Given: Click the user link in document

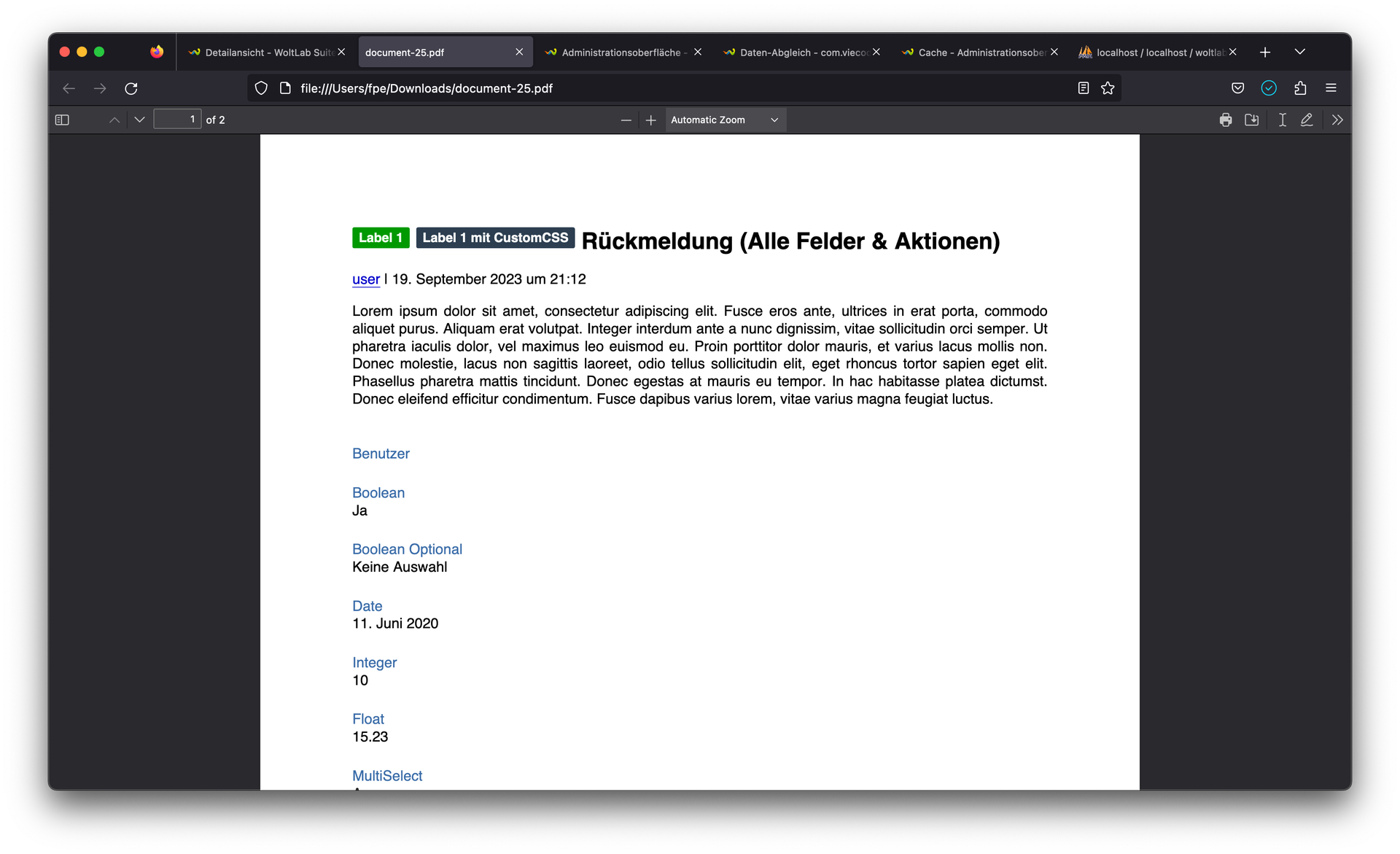Looking at the screenshot, I should coord(365,279).
